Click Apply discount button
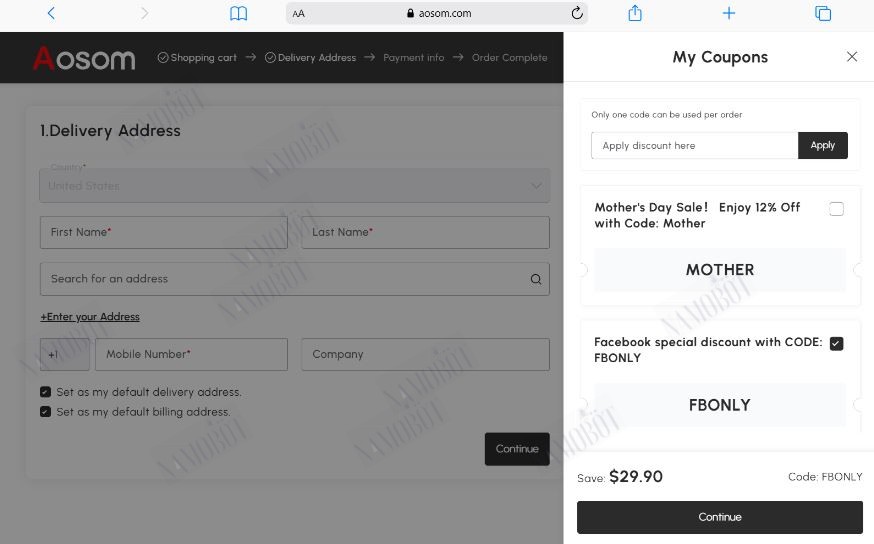Screen dimensions: 874x544 point(823,145)
